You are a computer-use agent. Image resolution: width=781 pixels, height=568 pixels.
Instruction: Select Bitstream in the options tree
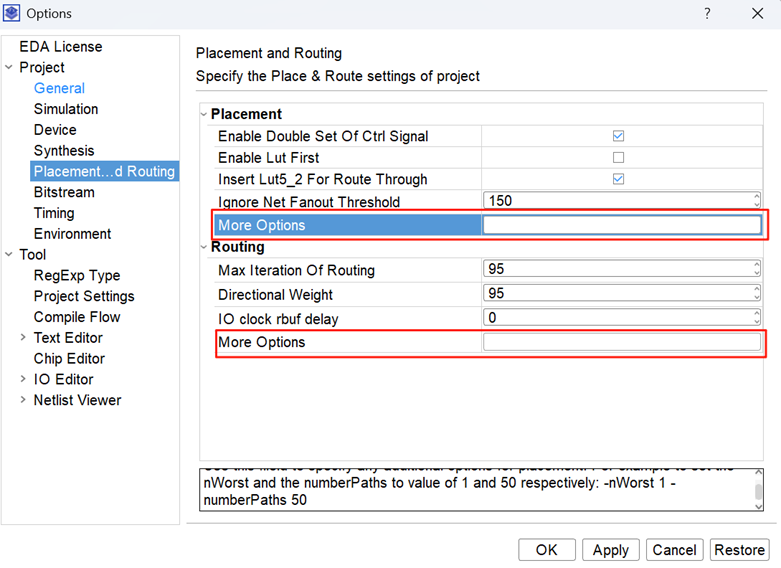point(64,192)
